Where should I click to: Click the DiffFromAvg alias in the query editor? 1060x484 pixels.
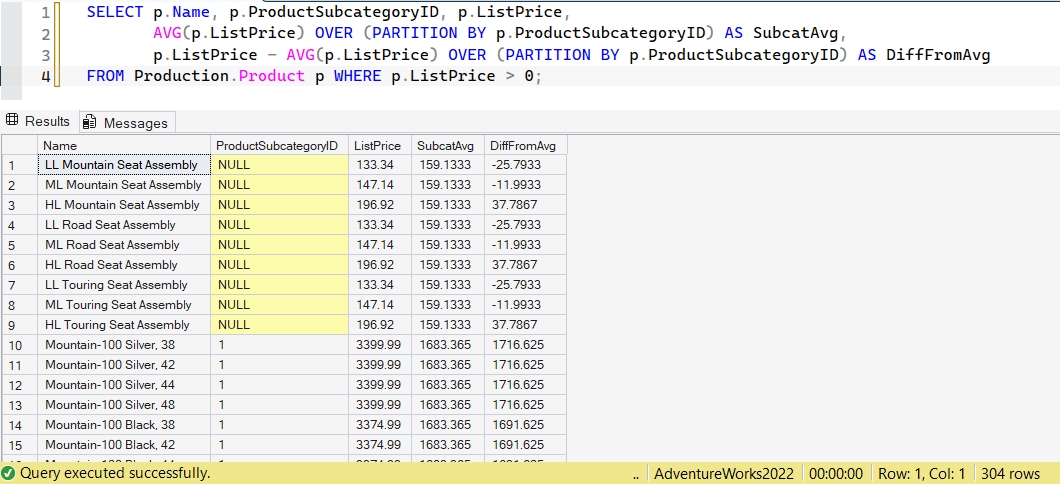pos(938,55)
